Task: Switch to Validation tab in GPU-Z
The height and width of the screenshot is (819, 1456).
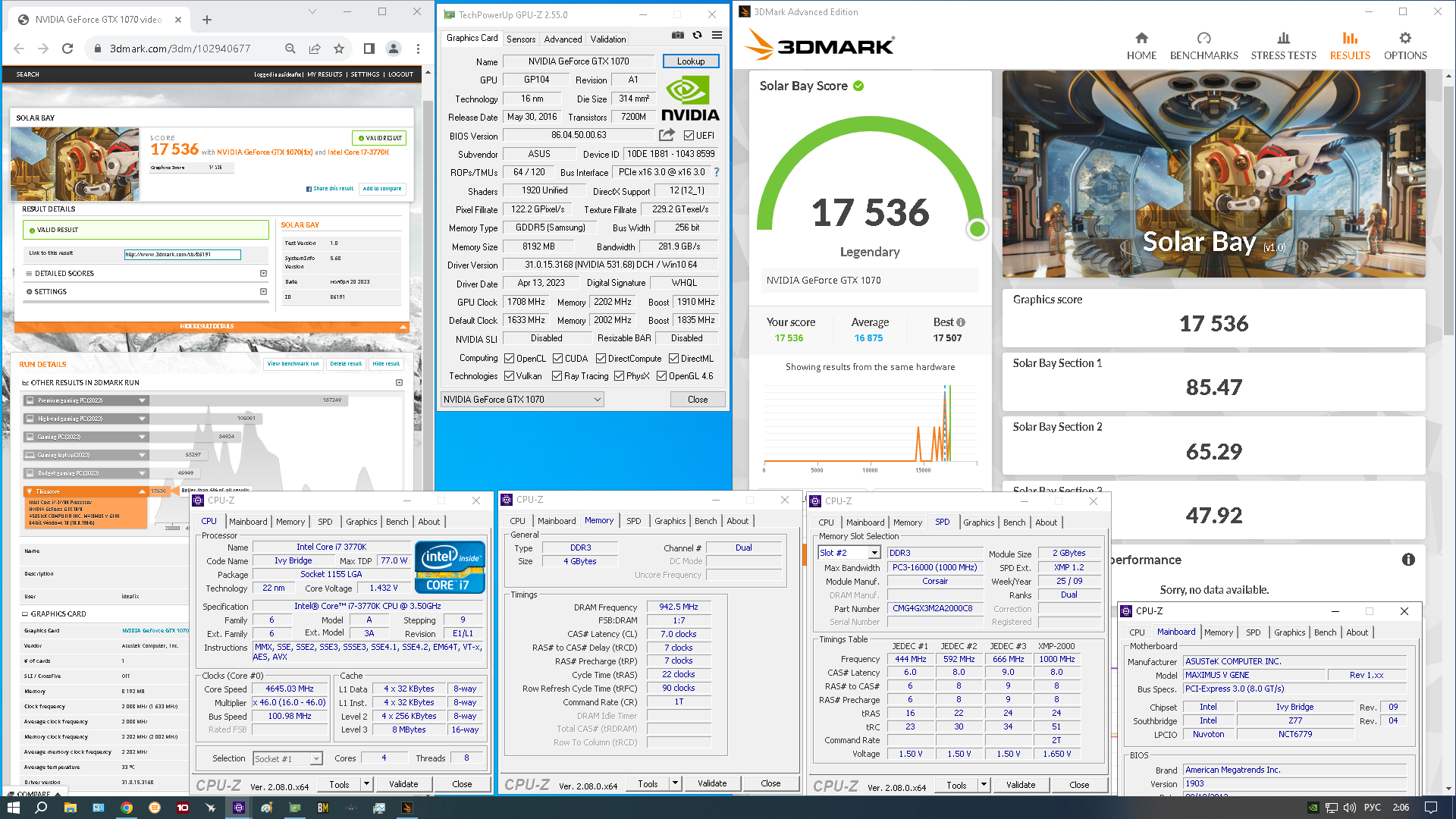Action: (608, 39)
